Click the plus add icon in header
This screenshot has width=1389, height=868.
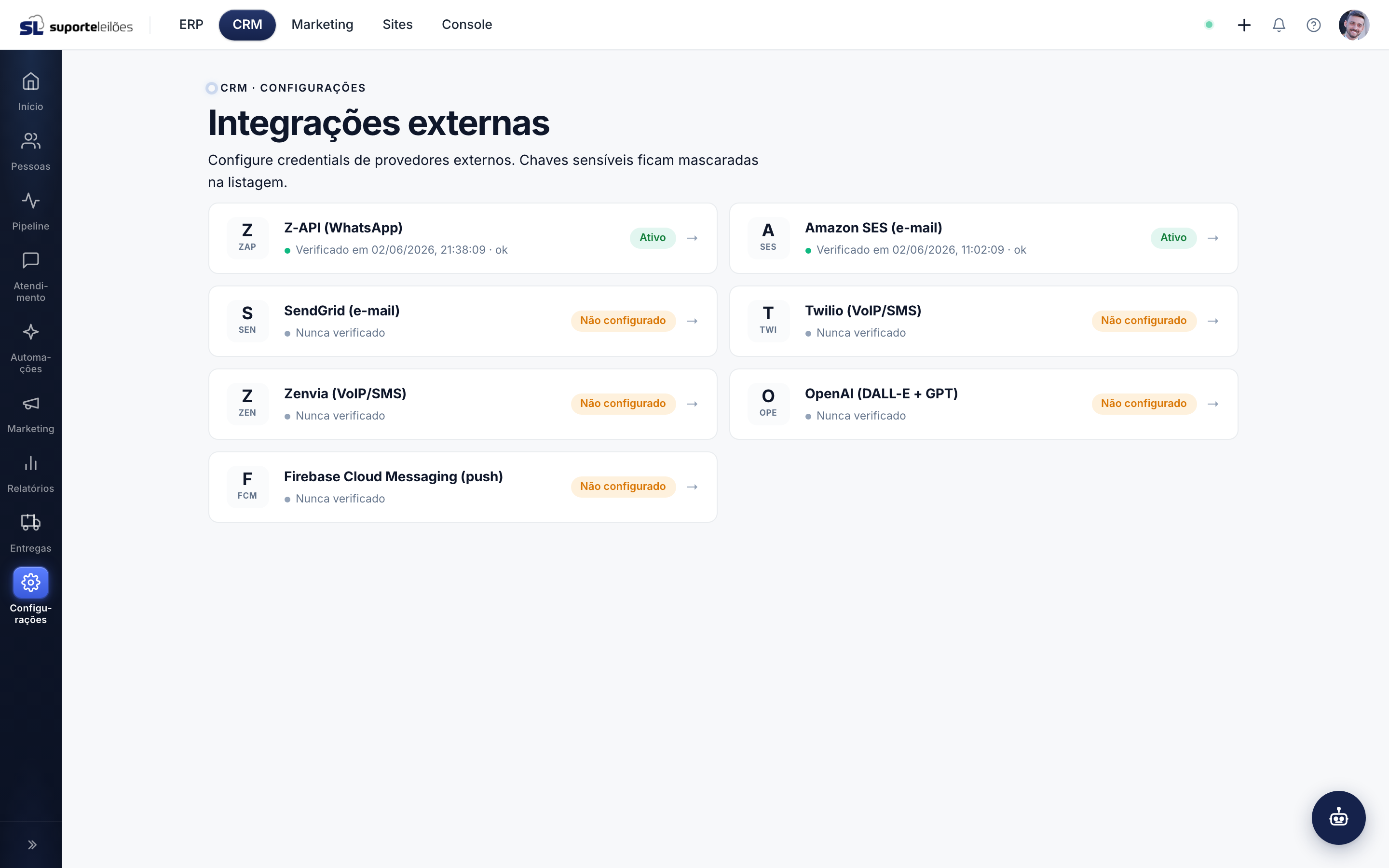tap(1244, 25)
